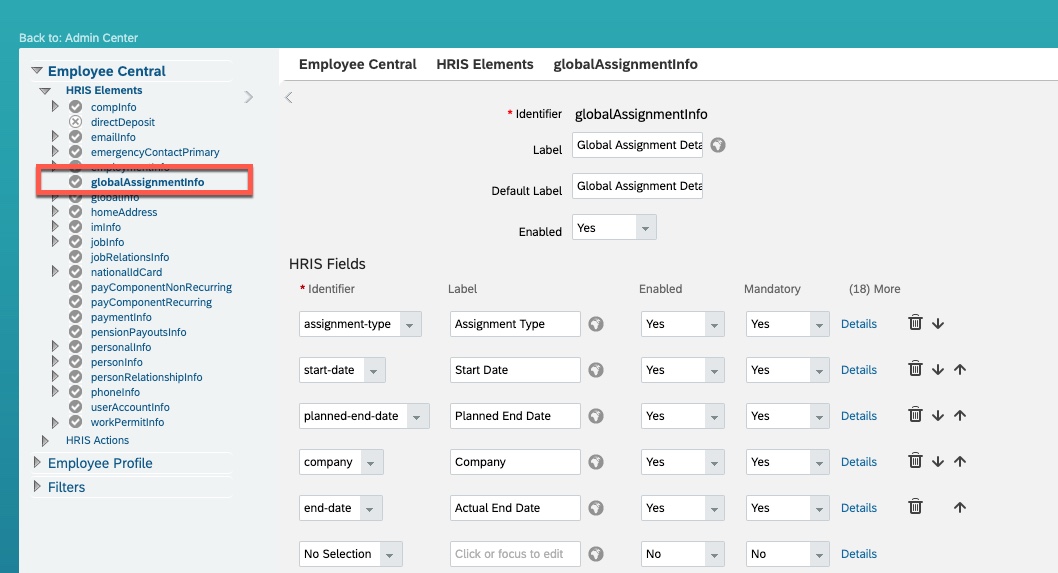Move start-date field up
Image resolution: width=1058 pixels, height=573 pixels.
[960, 370]
